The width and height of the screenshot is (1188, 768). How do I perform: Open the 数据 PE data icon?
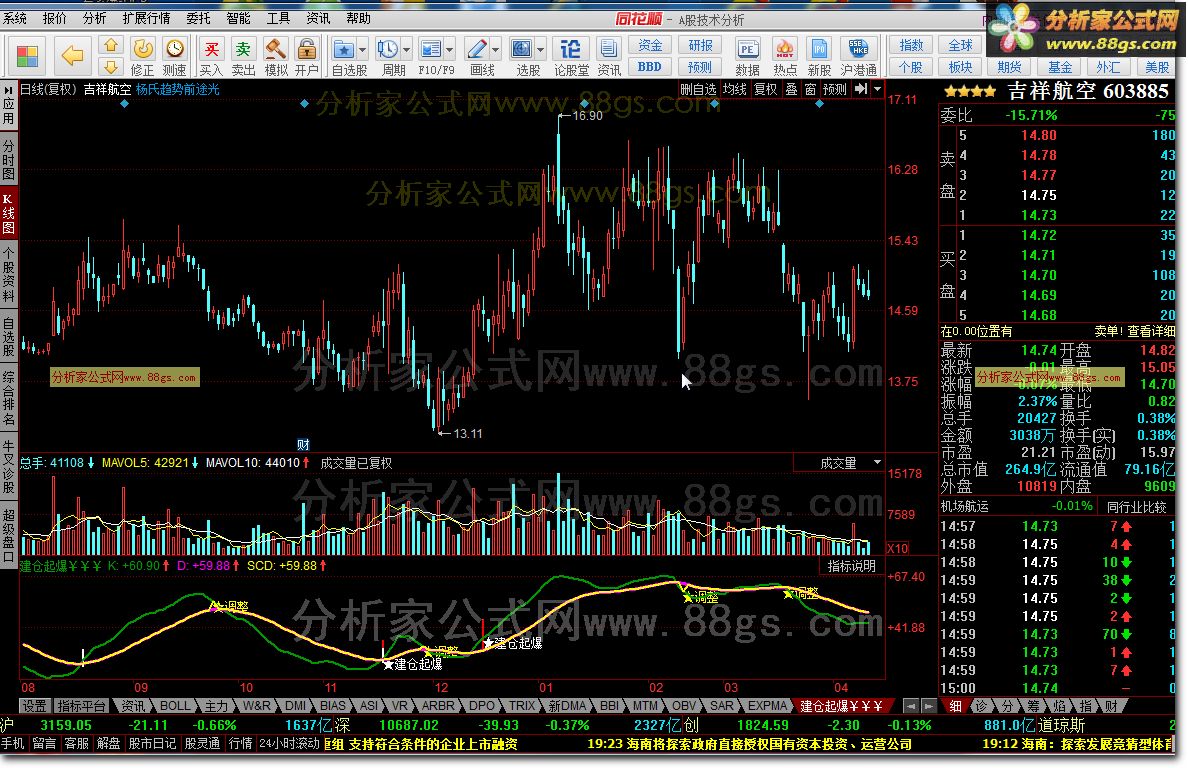pos(747,49)
